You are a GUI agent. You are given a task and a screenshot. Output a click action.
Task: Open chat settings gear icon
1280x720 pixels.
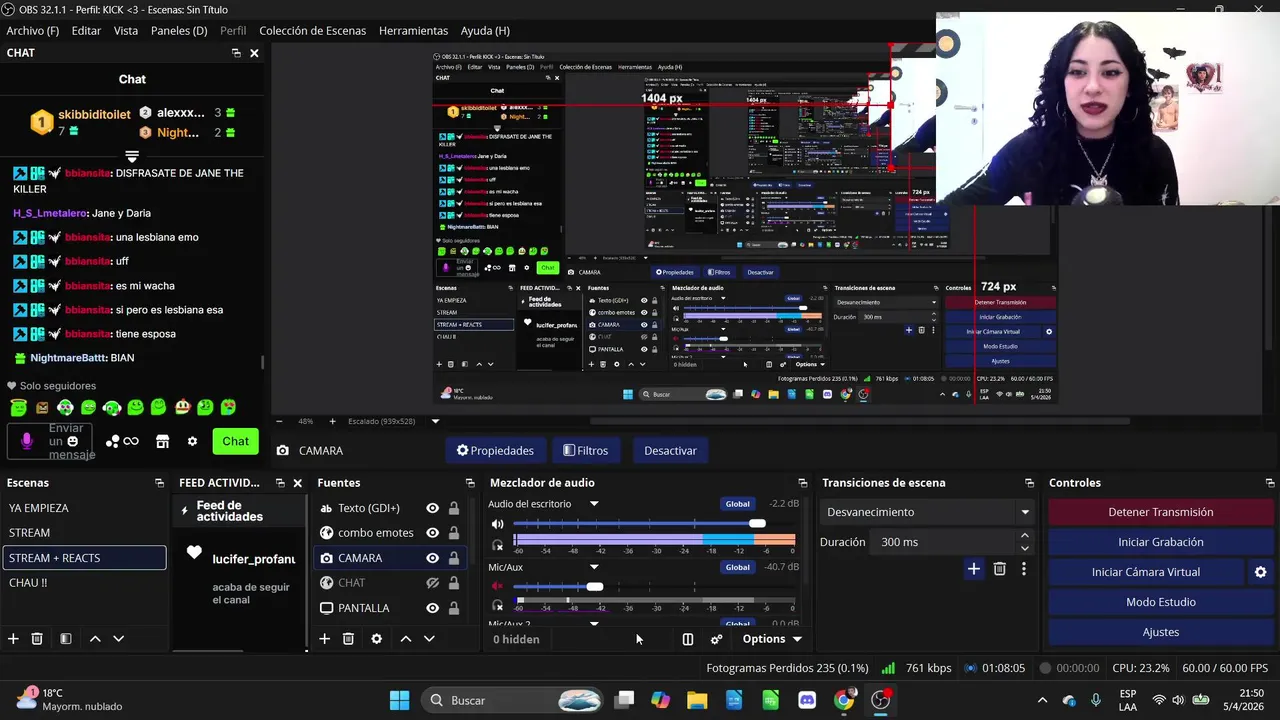[x=192, y=441]
